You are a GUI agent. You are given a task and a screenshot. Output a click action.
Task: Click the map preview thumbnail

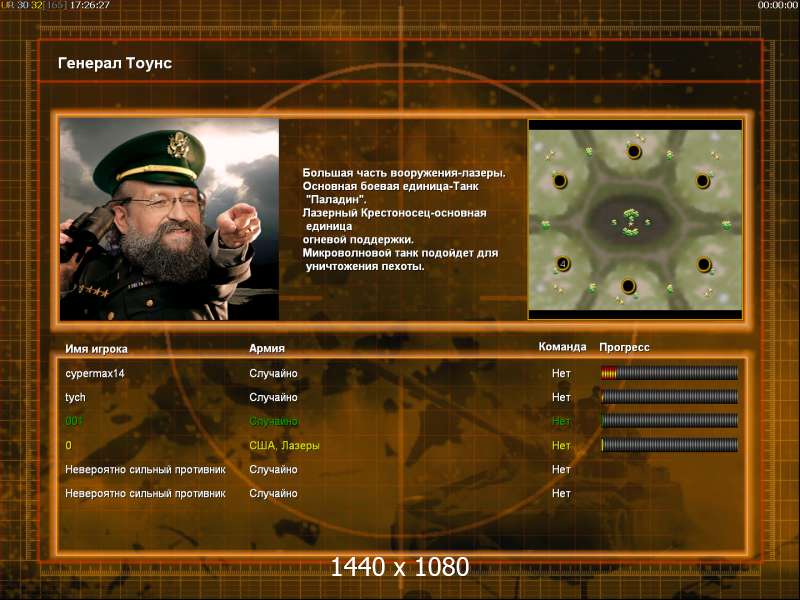pos(635,219)
